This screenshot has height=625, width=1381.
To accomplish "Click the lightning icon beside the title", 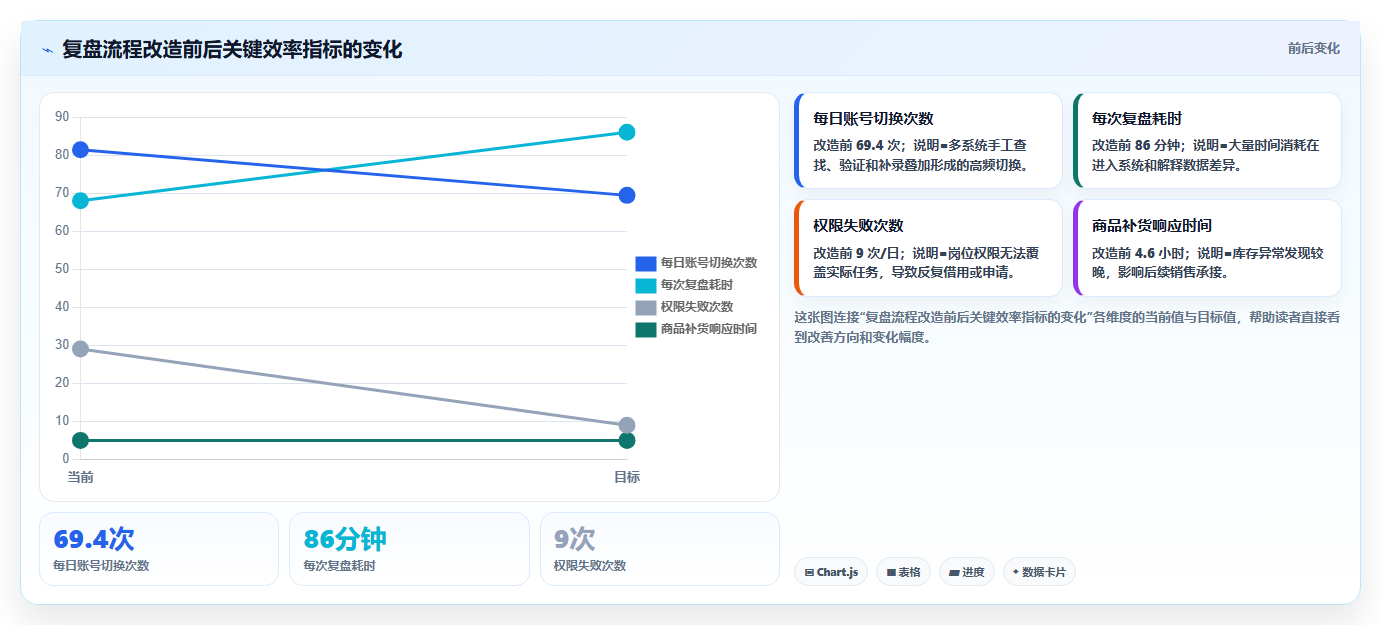I will [47, 50].
